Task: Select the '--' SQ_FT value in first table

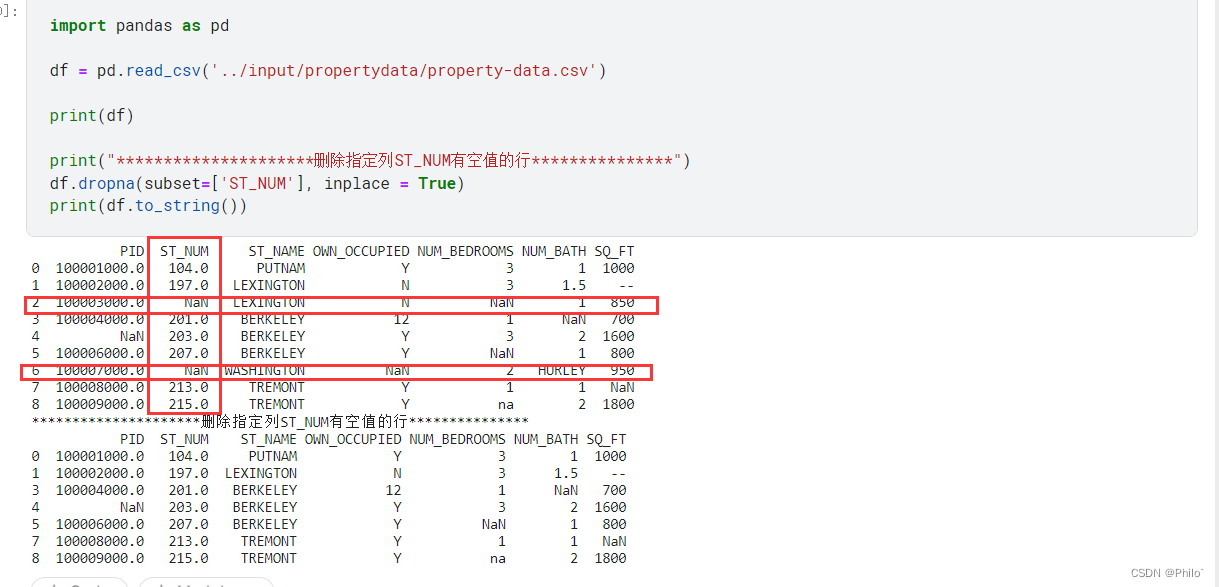Action: click(x=626, y=285)
